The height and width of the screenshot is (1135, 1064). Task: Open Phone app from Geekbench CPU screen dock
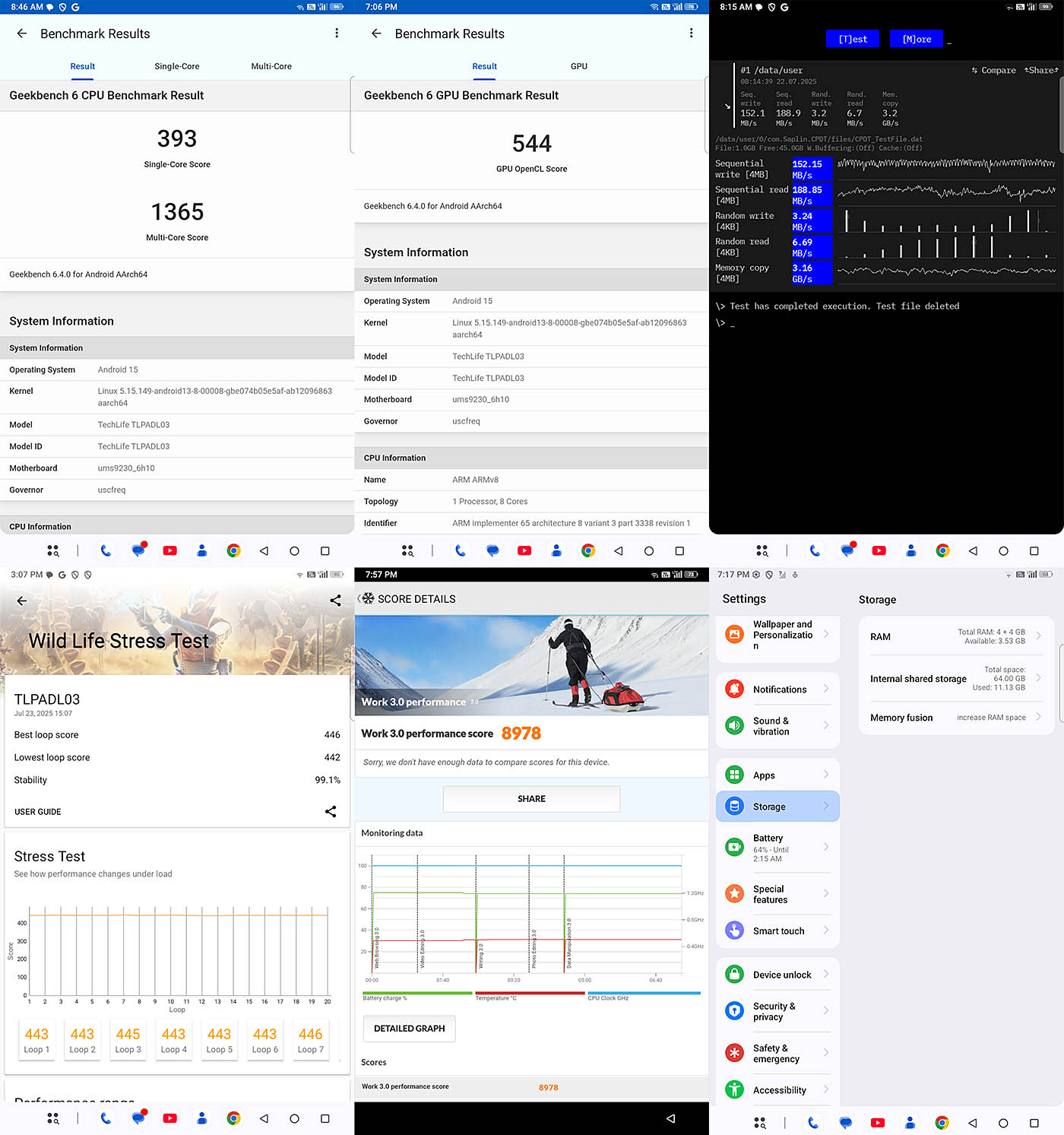tap(106, 550)
